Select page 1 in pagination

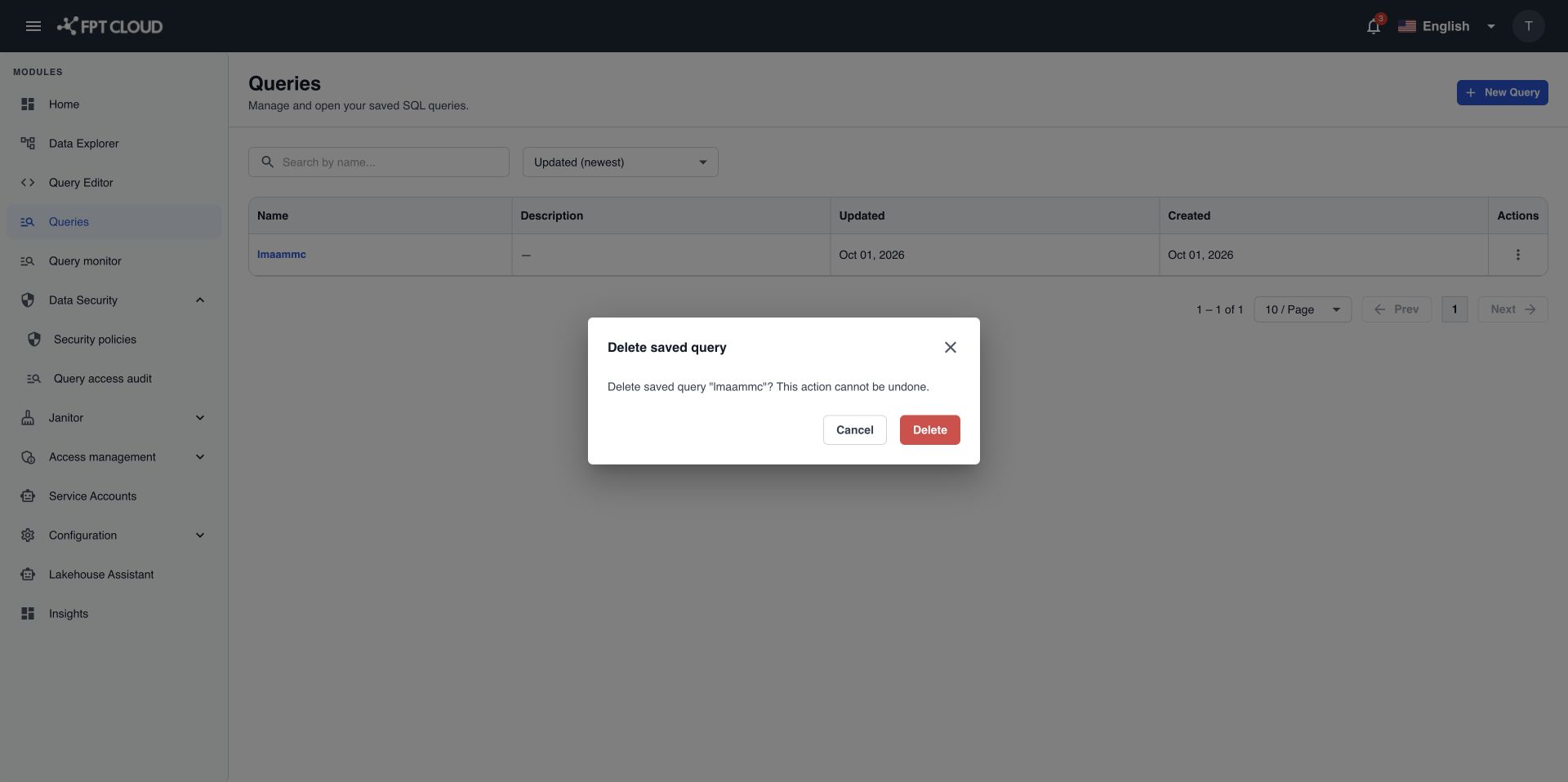[x=1454, y=309]
